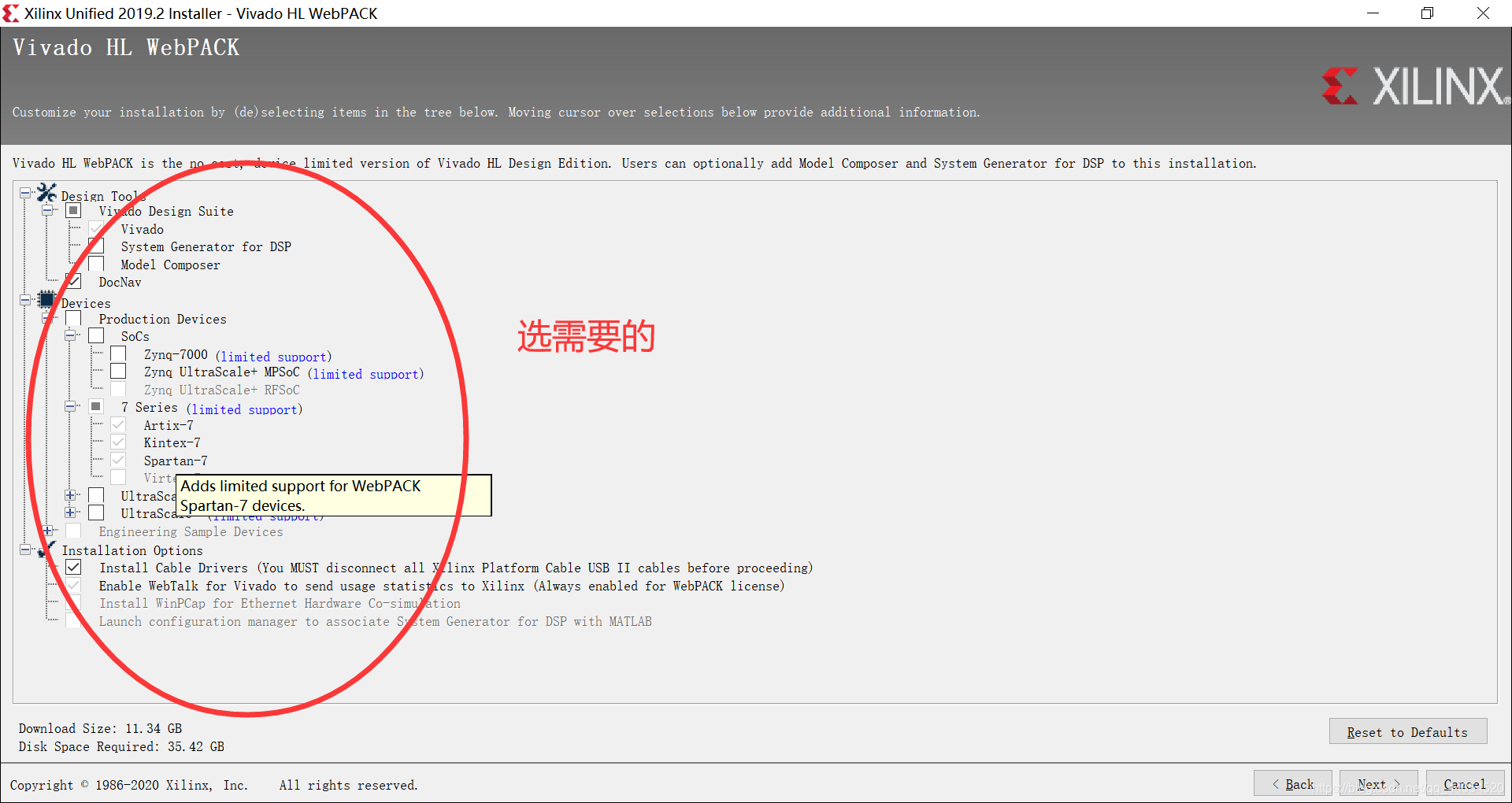Click the Installation Options checkmark icon
Image resolution: width=1512 pixels, height=803 pixels.
tap(48, 548)
